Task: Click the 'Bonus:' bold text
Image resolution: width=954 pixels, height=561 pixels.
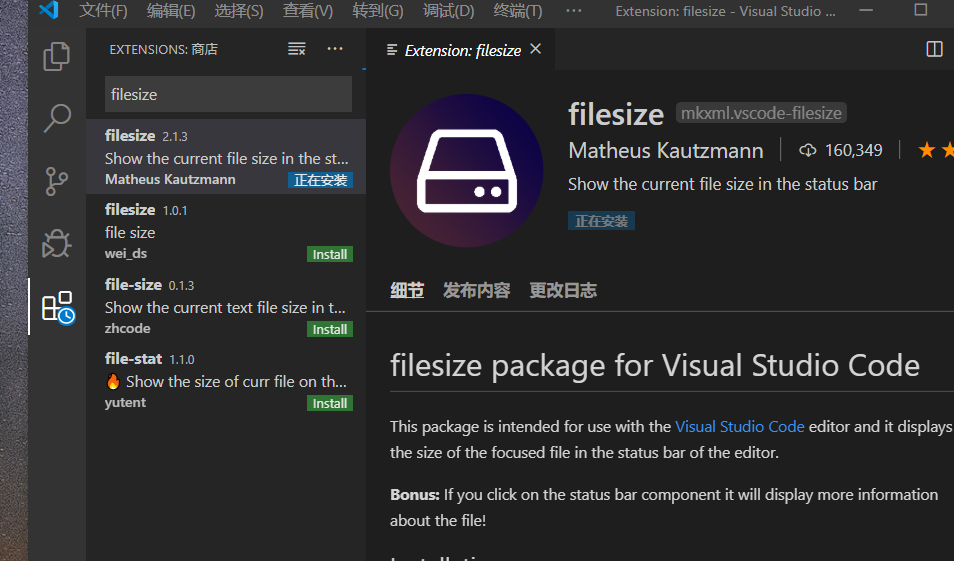Action: [414, 495]
